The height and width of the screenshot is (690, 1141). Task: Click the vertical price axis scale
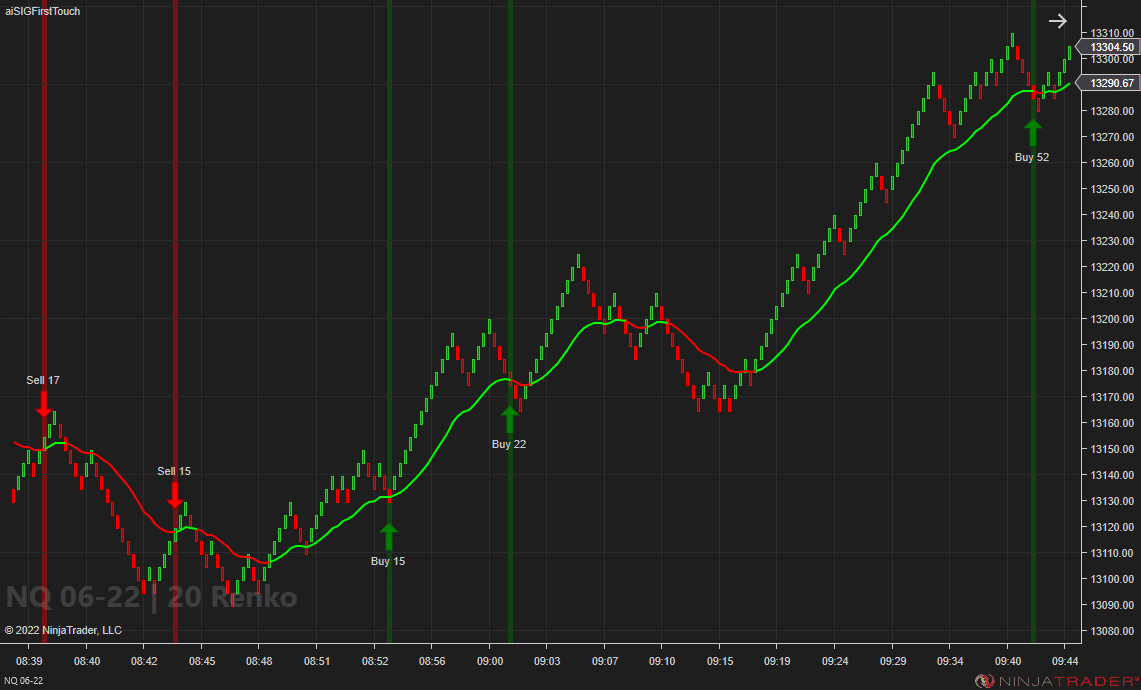pos(1109,350)
